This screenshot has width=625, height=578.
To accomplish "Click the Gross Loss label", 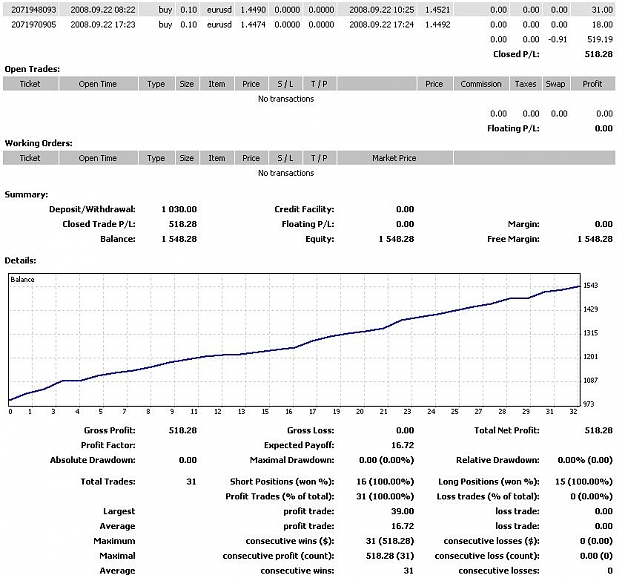I will coord(311,431).
